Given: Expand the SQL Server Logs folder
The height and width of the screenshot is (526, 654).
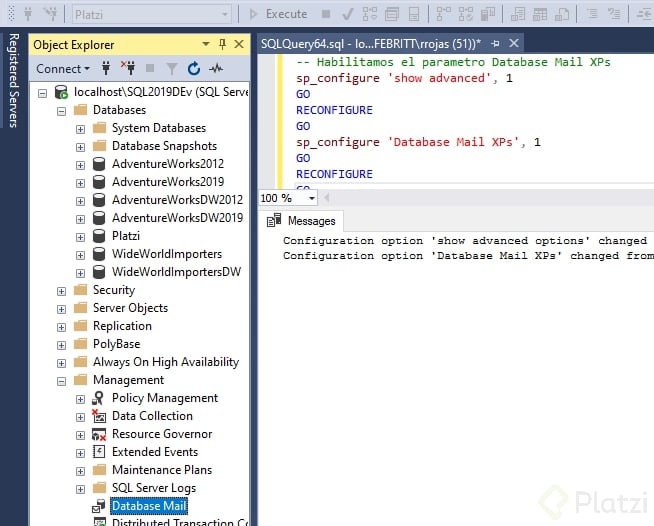Looking at the screenshot, I should (80, 489).
